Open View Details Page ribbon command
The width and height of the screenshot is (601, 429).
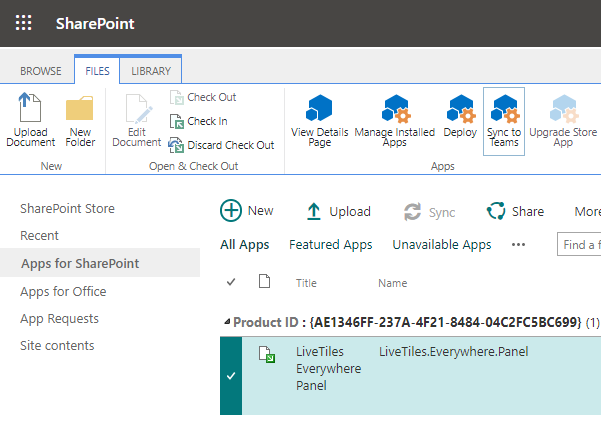click(319, 121)
